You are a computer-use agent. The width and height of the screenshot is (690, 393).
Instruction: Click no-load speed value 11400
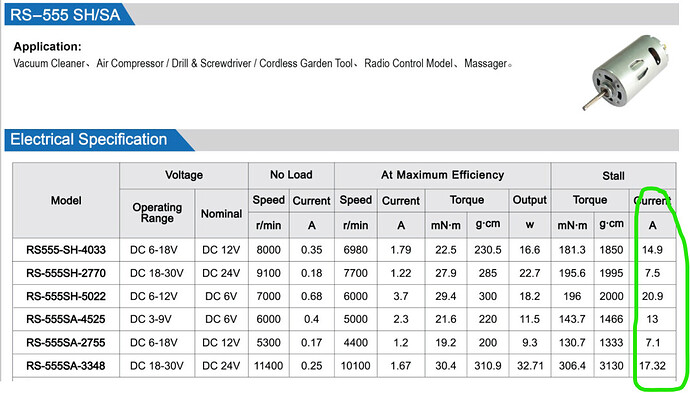click(268, 366)
